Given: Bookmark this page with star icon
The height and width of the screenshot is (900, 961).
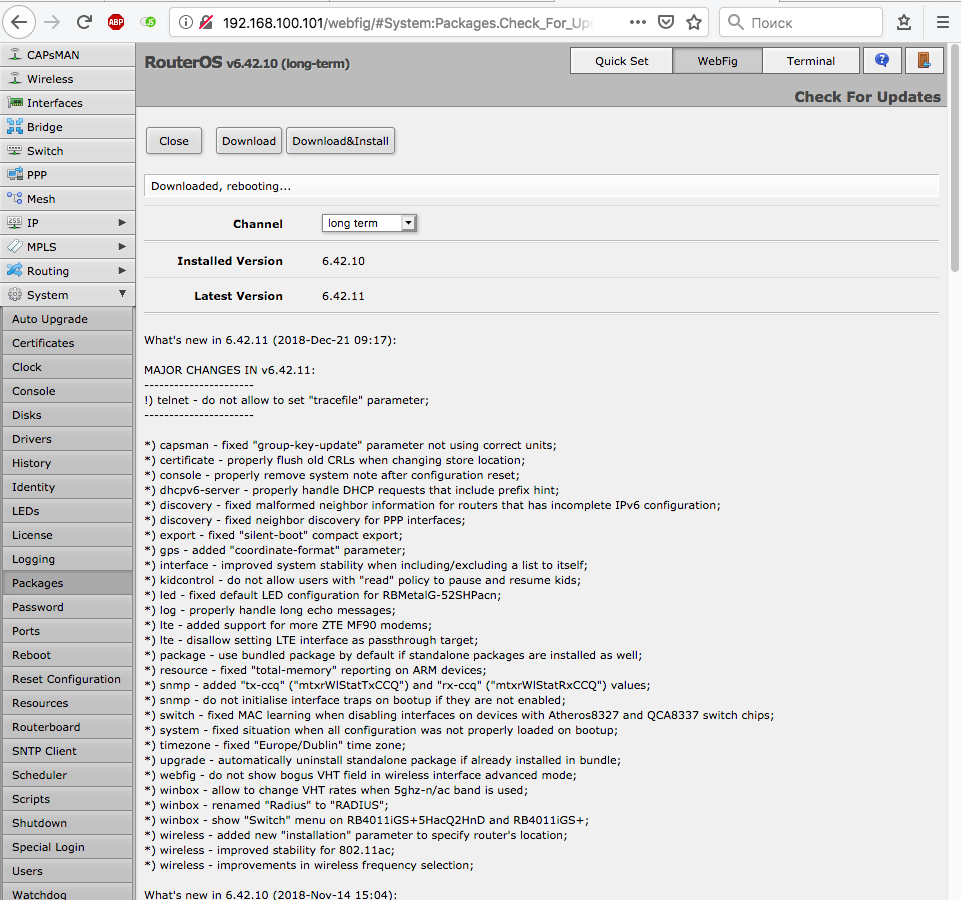Looking at the screenshot, I should tap(694, 23).
